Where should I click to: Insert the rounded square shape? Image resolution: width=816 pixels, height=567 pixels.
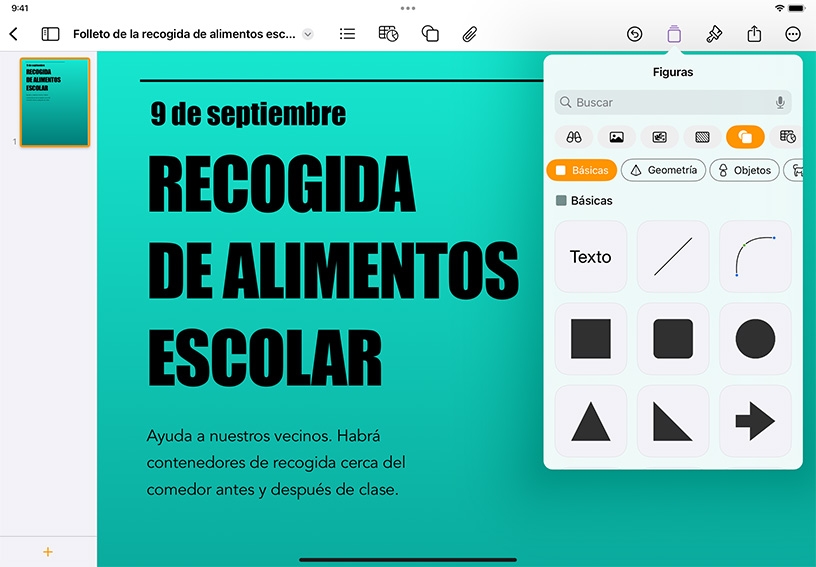pyautogui.click(x=673, y=339)
